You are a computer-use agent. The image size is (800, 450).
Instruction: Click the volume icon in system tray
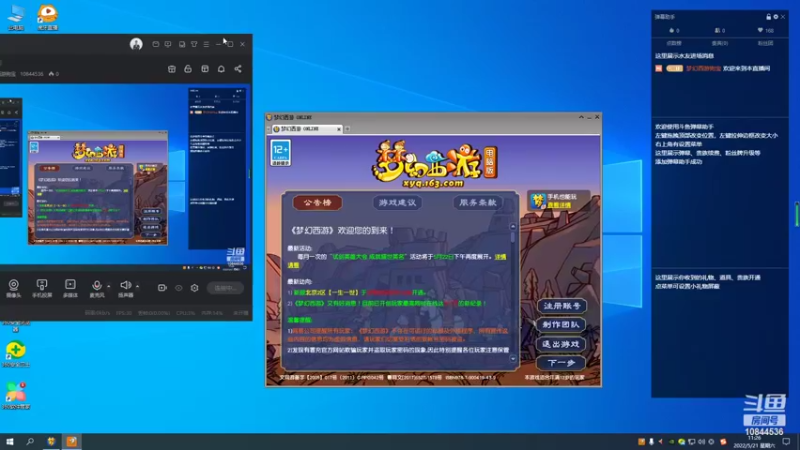(702, 442)
